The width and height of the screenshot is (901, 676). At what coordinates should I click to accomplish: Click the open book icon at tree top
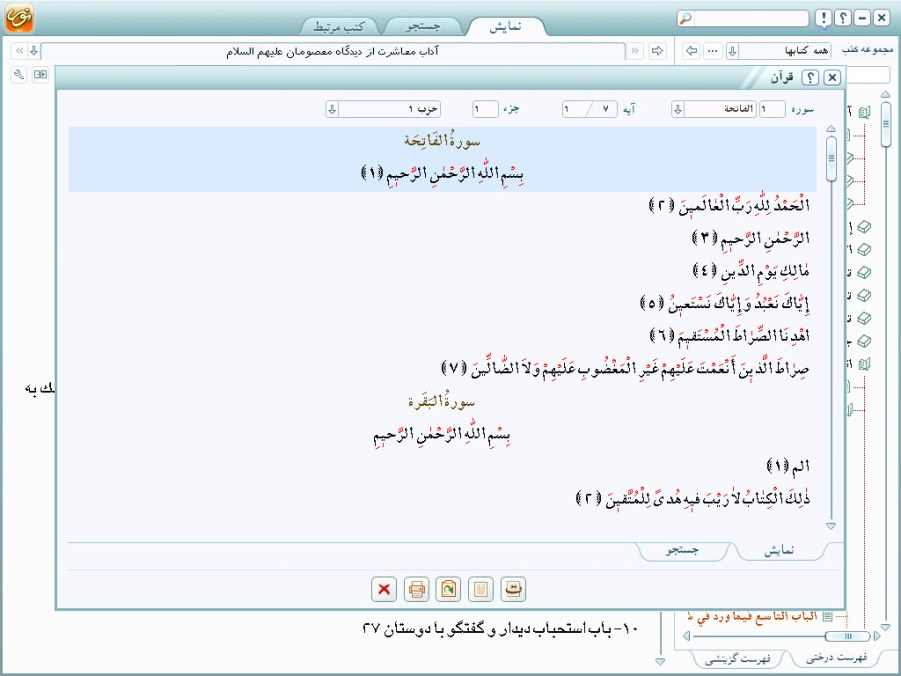click(864, 112)
